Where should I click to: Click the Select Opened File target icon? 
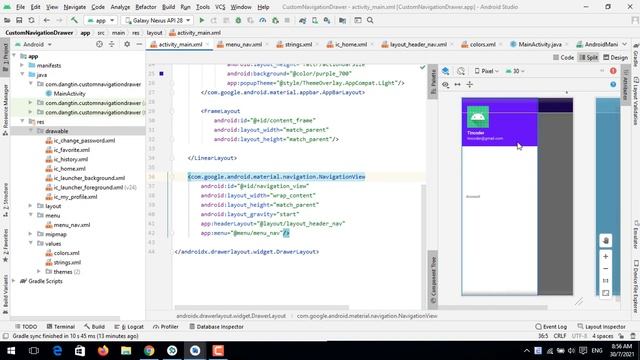click(x=99, y=44)
